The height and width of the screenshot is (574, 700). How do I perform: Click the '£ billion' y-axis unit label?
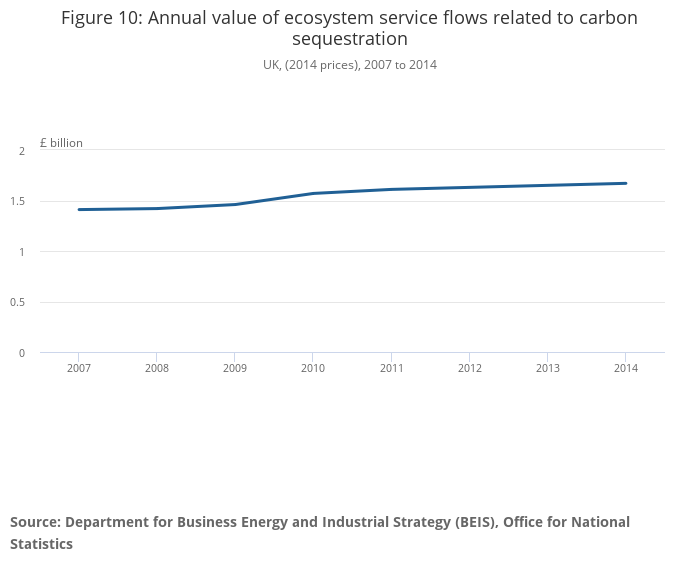pos(61,143)
